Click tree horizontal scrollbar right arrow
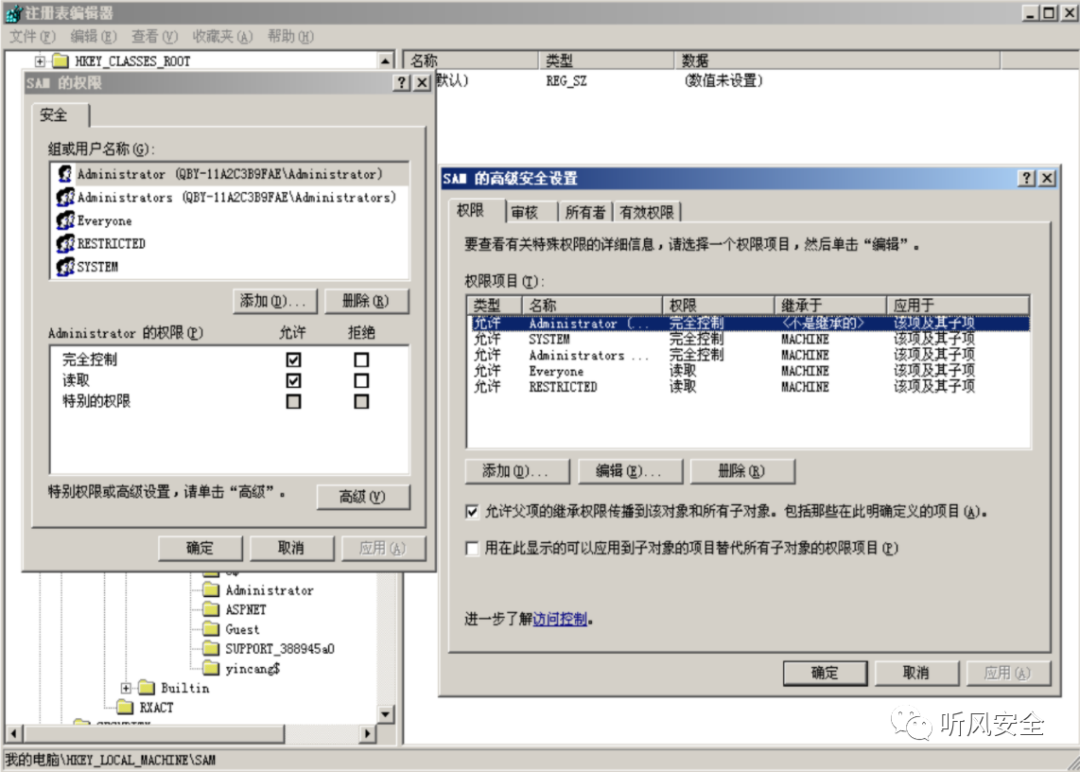This screenshot has height=772, width=1080. [x=368, y=733]
